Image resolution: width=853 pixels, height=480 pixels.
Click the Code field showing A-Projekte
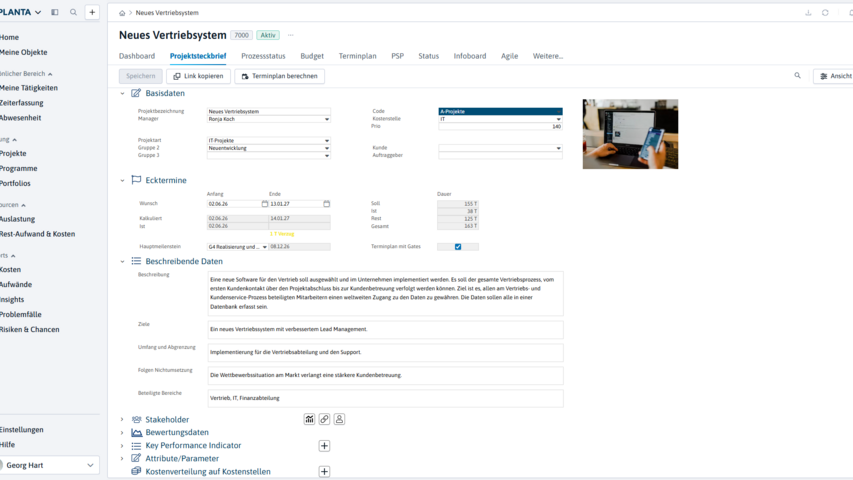click(500, 111)
